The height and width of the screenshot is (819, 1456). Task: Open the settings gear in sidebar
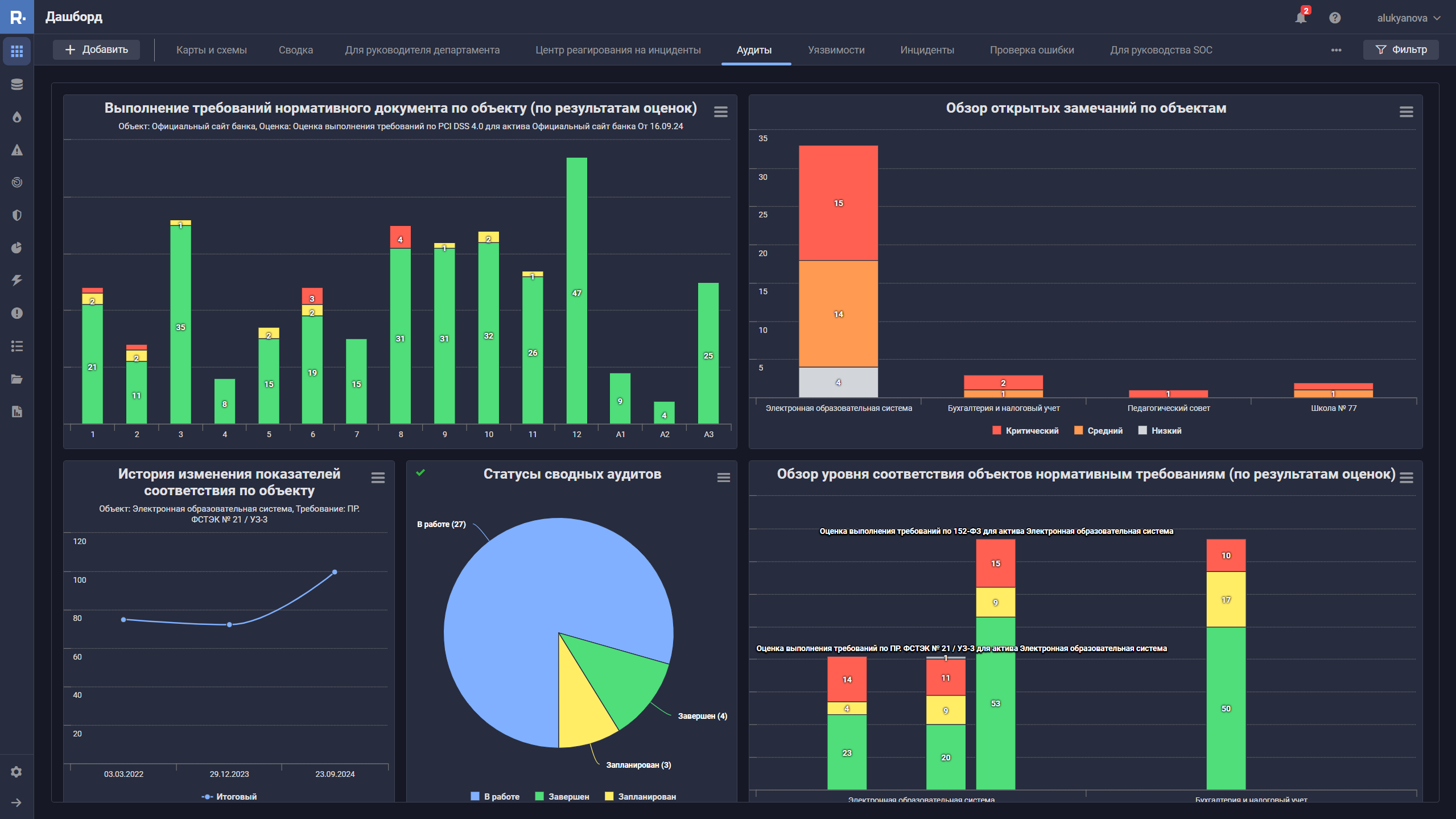point(17,772)
